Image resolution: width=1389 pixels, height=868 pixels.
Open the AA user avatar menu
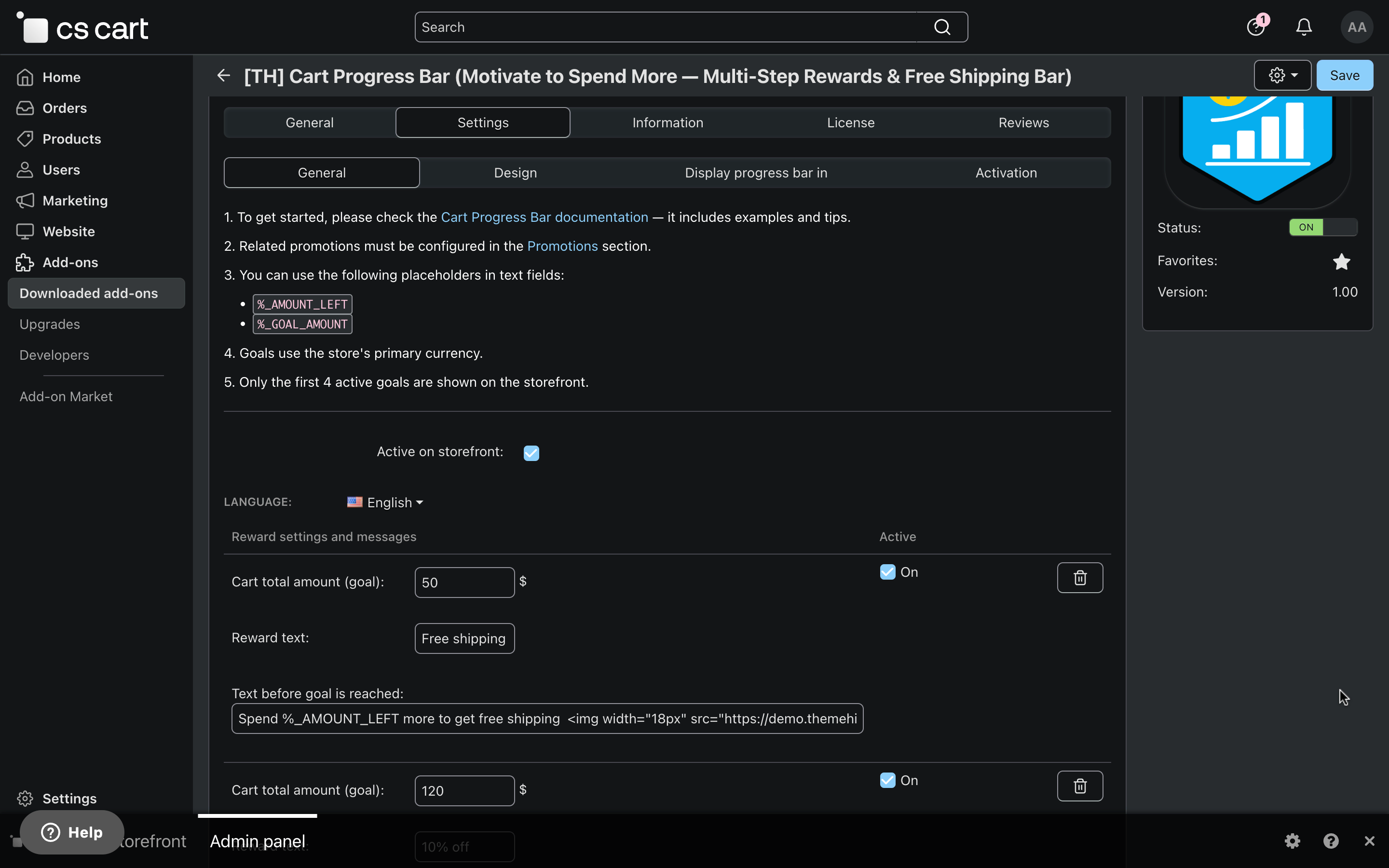coord(1356,27)
